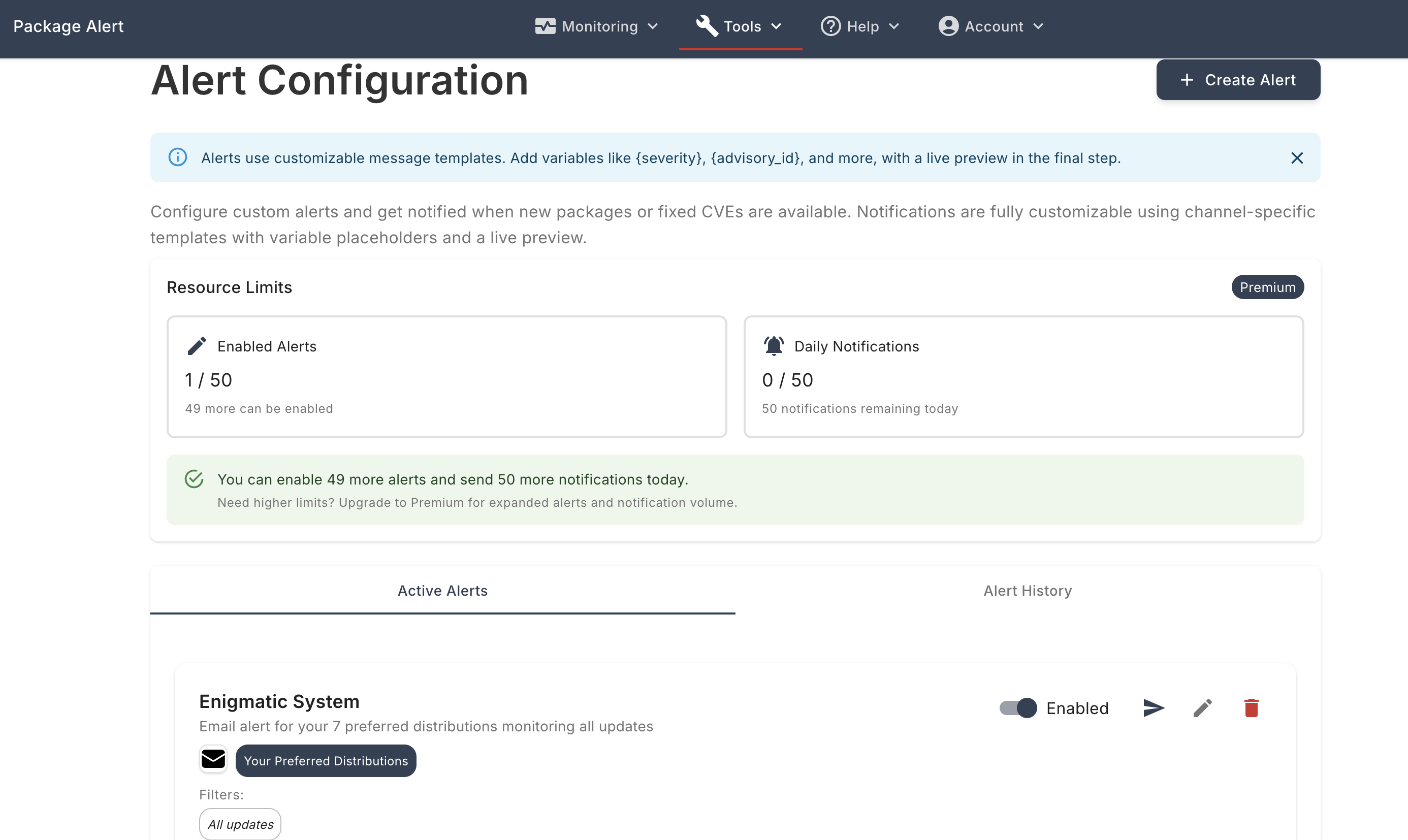The height and width of the screenshot is (840, 1408).
Task: Select the Active Alerts tab
Action: [442, 590]
